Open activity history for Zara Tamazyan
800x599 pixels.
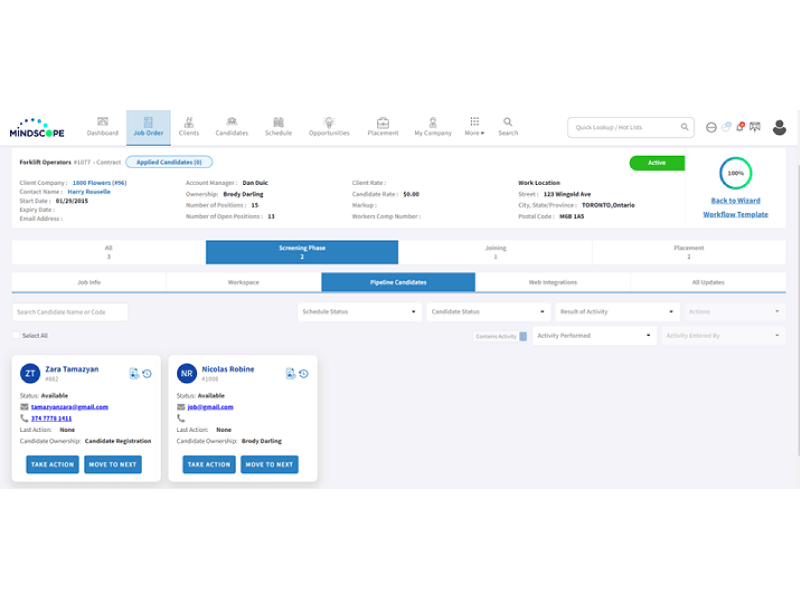[147, 374]
